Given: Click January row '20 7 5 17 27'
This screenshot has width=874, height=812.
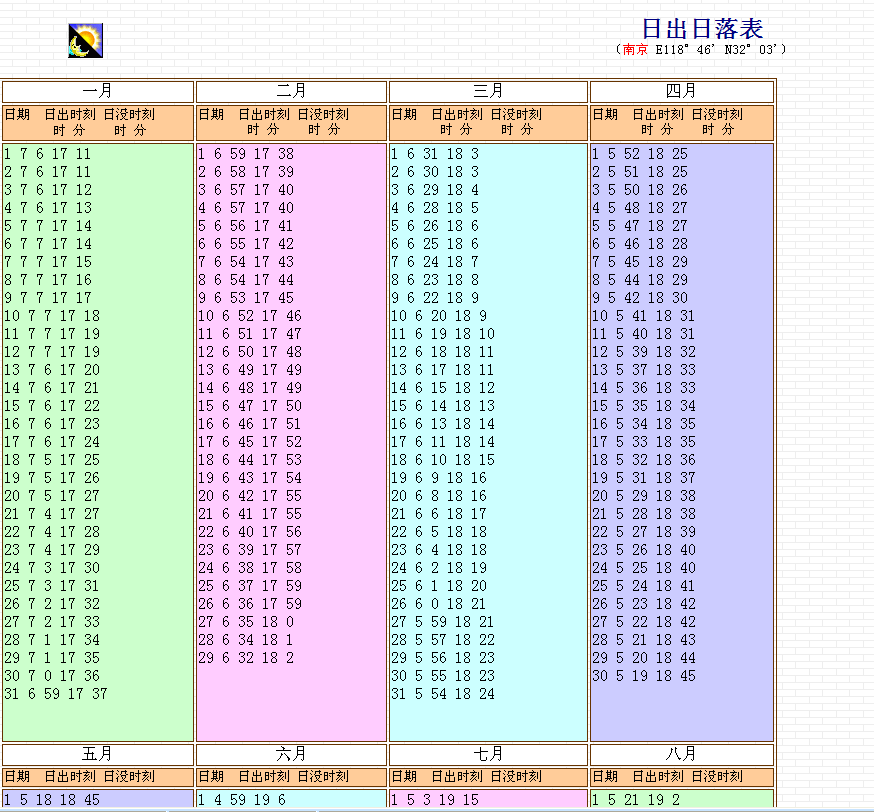Looking at the screenshot, I should coord(52,496).
